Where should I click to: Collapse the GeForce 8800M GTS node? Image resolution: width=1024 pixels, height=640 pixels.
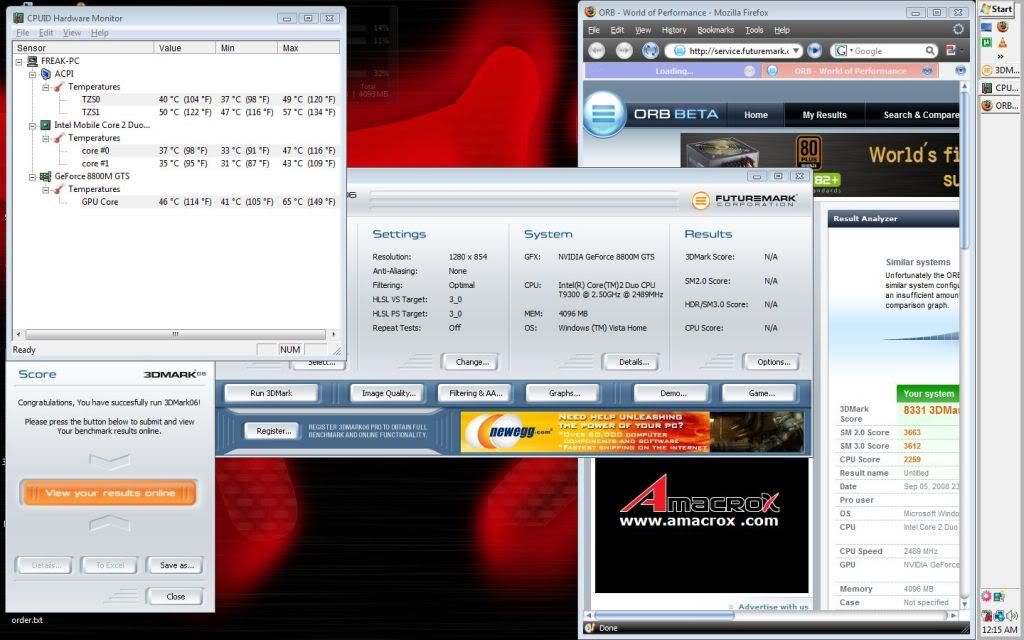point(32,176)
